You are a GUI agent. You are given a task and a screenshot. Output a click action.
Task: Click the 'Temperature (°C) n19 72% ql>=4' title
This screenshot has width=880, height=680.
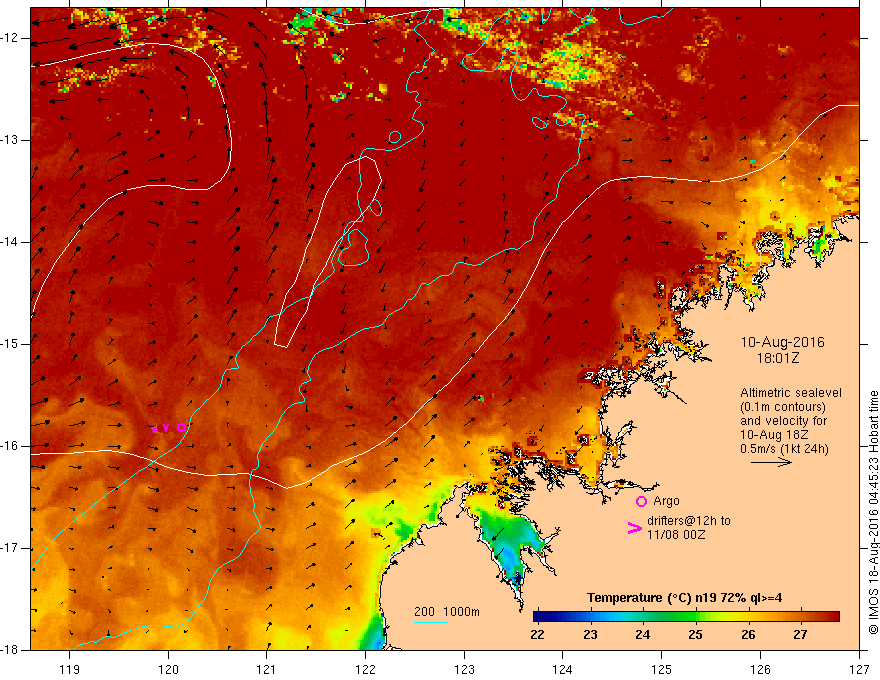(684, 598)
